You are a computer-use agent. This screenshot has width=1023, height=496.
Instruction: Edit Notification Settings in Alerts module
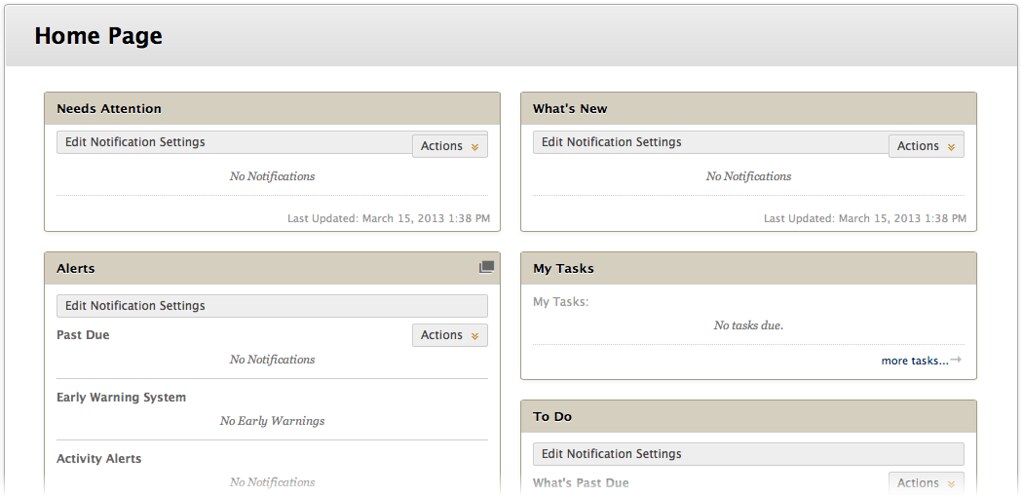272,305
